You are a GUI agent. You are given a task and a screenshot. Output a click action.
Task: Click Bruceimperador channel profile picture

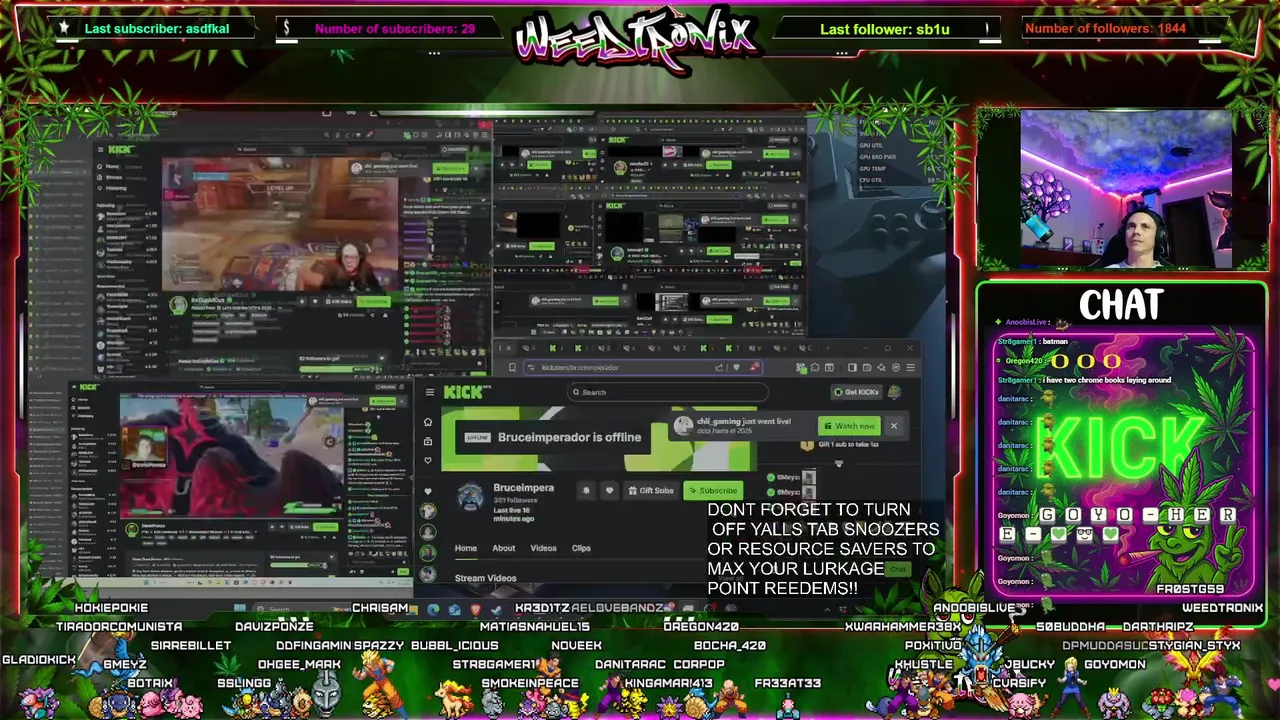470,496
